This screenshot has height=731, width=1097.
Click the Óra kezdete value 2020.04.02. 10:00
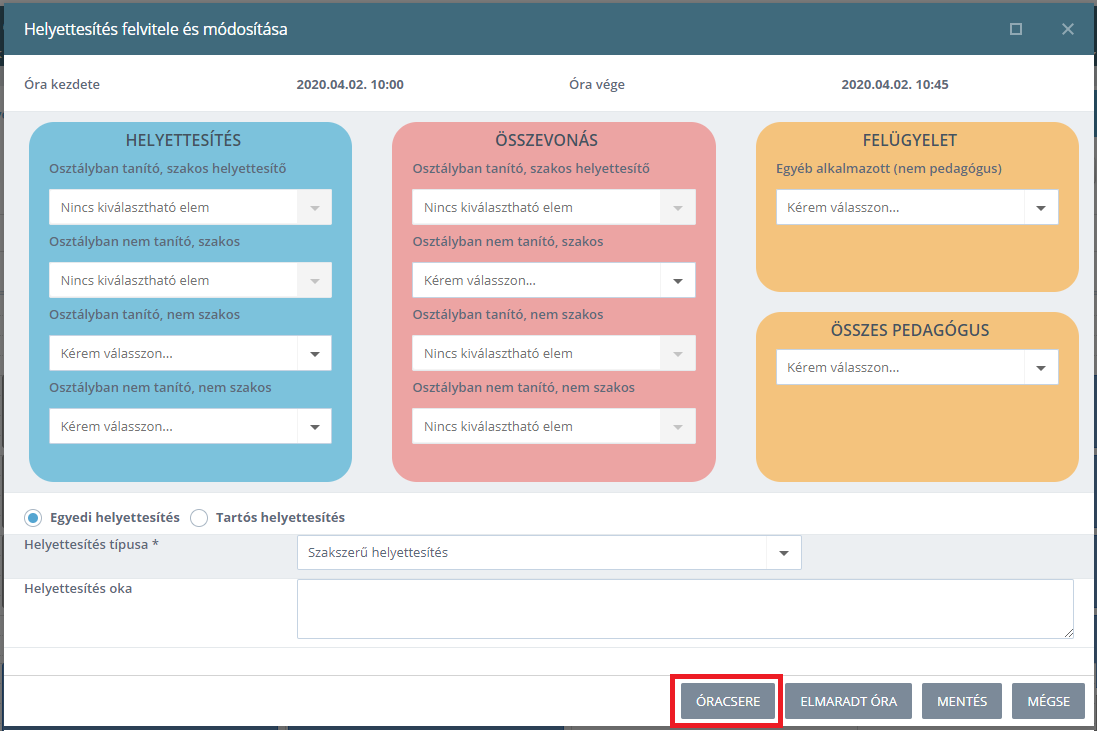pos(350,85)
